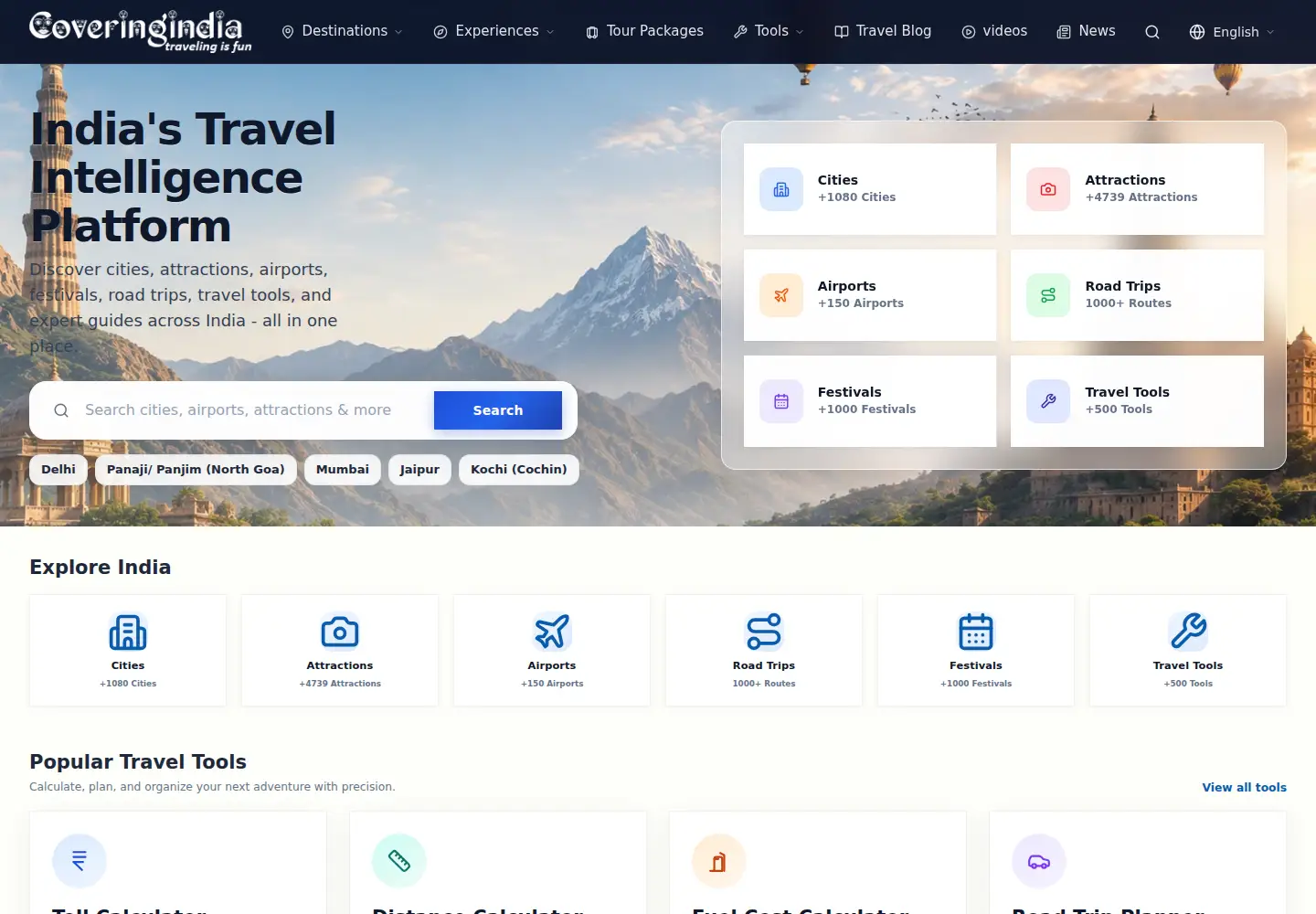
Task: Expand the Tools dropdown menu
Action: [x=769, y=31]
